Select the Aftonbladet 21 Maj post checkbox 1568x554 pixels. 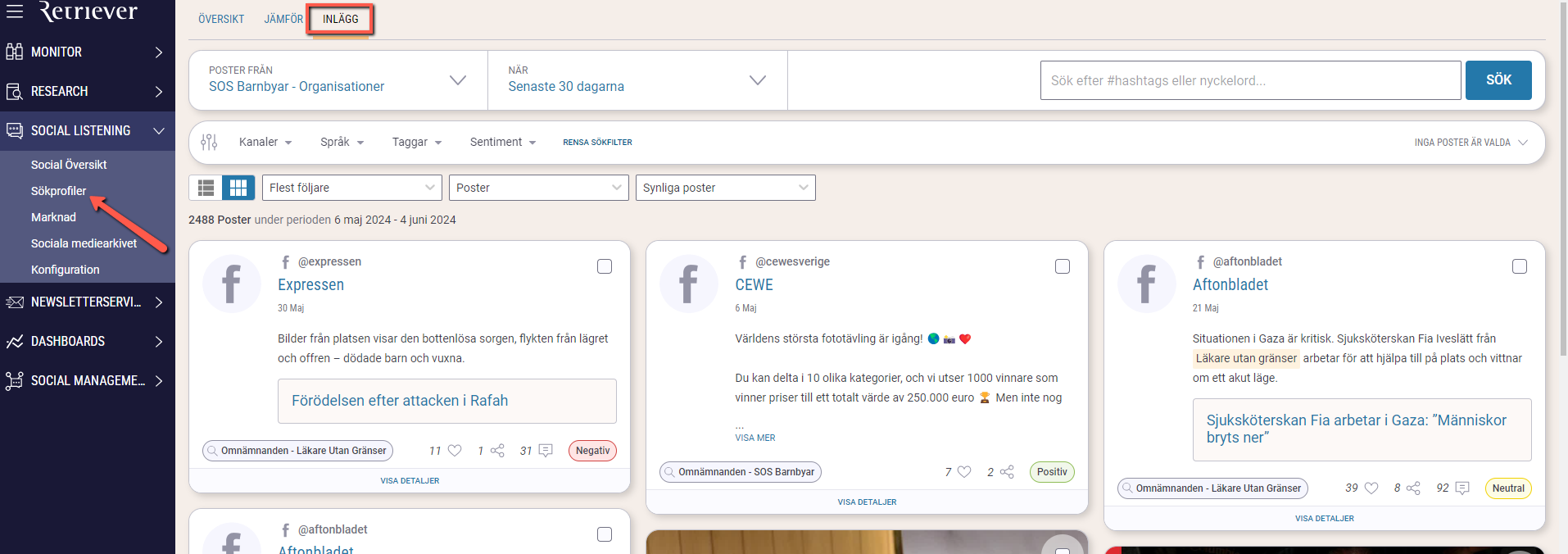1520,266
